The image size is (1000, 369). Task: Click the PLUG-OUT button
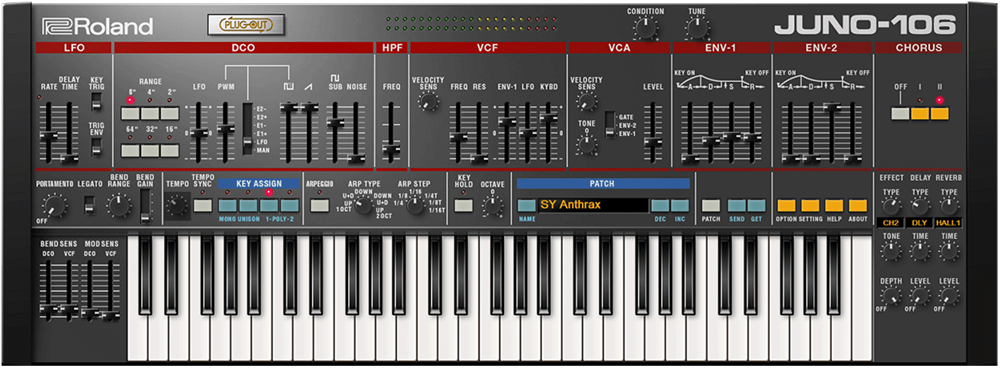tap(246, 25)
